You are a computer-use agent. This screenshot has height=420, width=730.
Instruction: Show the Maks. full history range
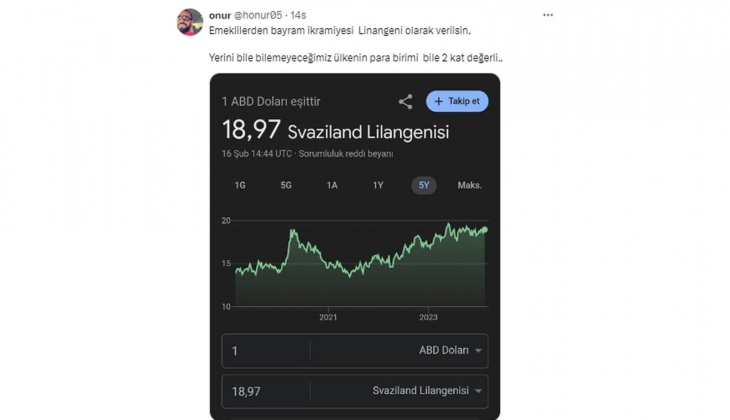470,185
